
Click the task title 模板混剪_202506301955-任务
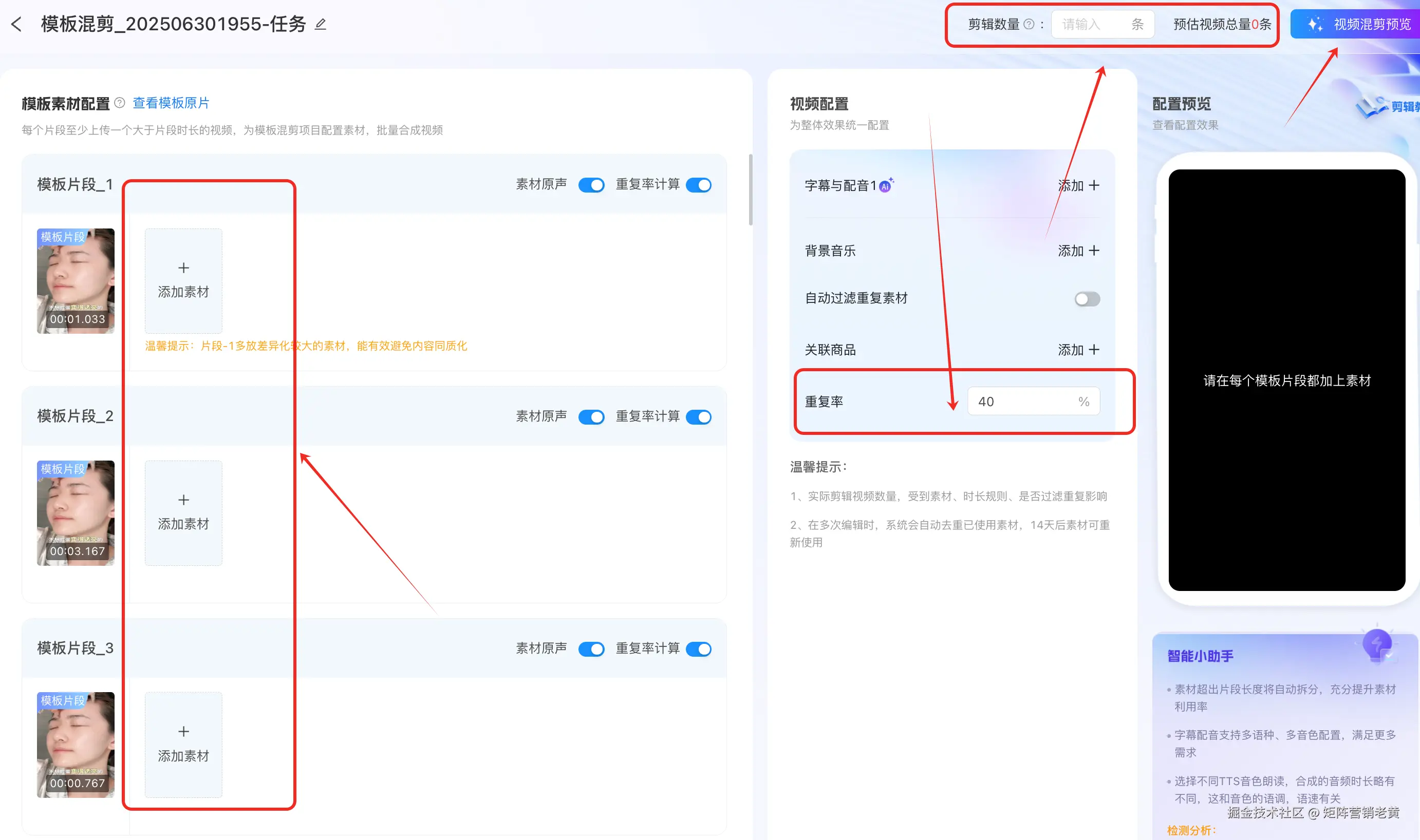click(x=173, y=24)
